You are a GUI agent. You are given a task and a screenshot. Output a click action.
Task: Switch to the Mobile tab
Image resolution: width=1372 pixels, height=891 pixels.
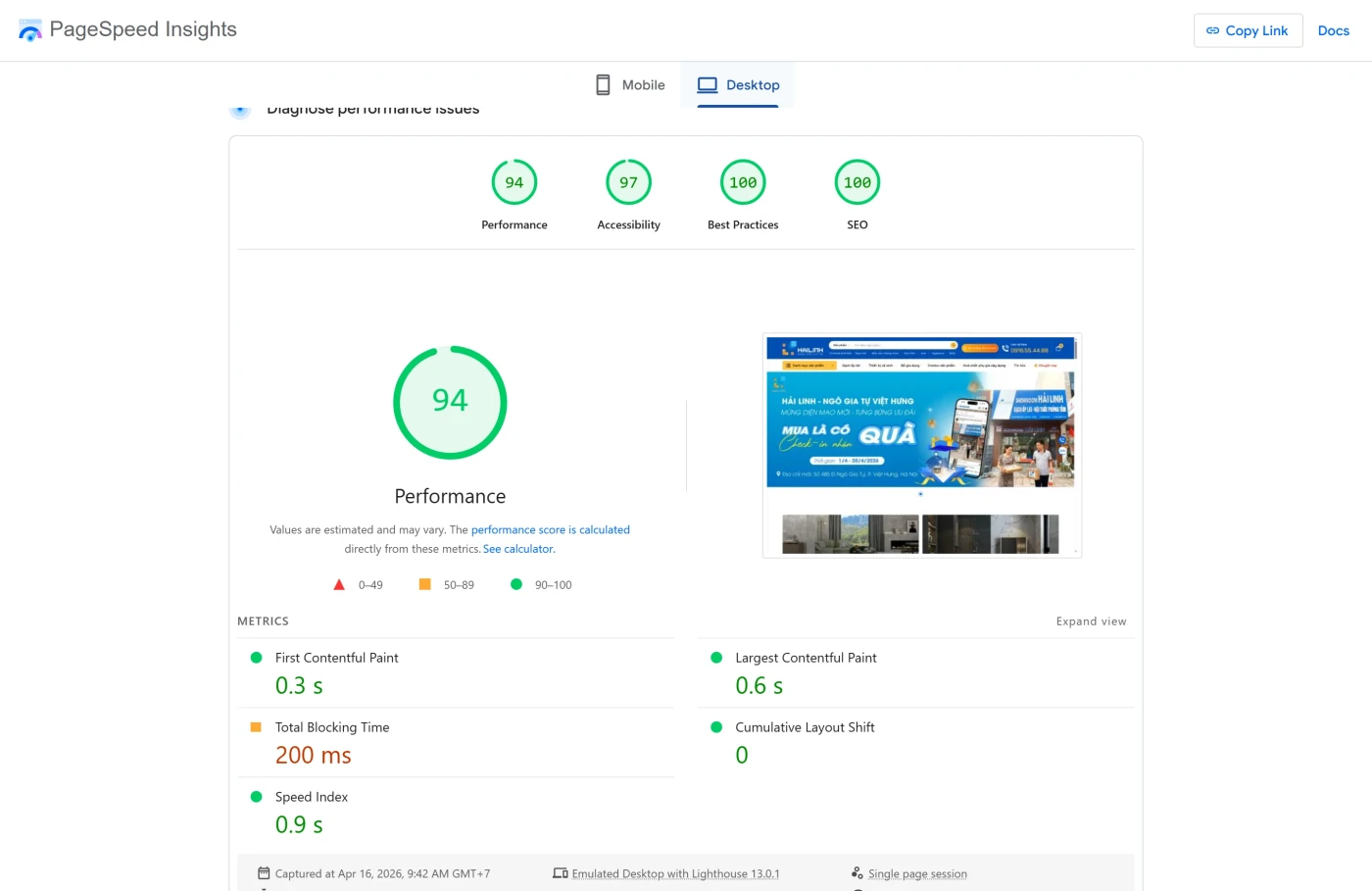[630, 85]
